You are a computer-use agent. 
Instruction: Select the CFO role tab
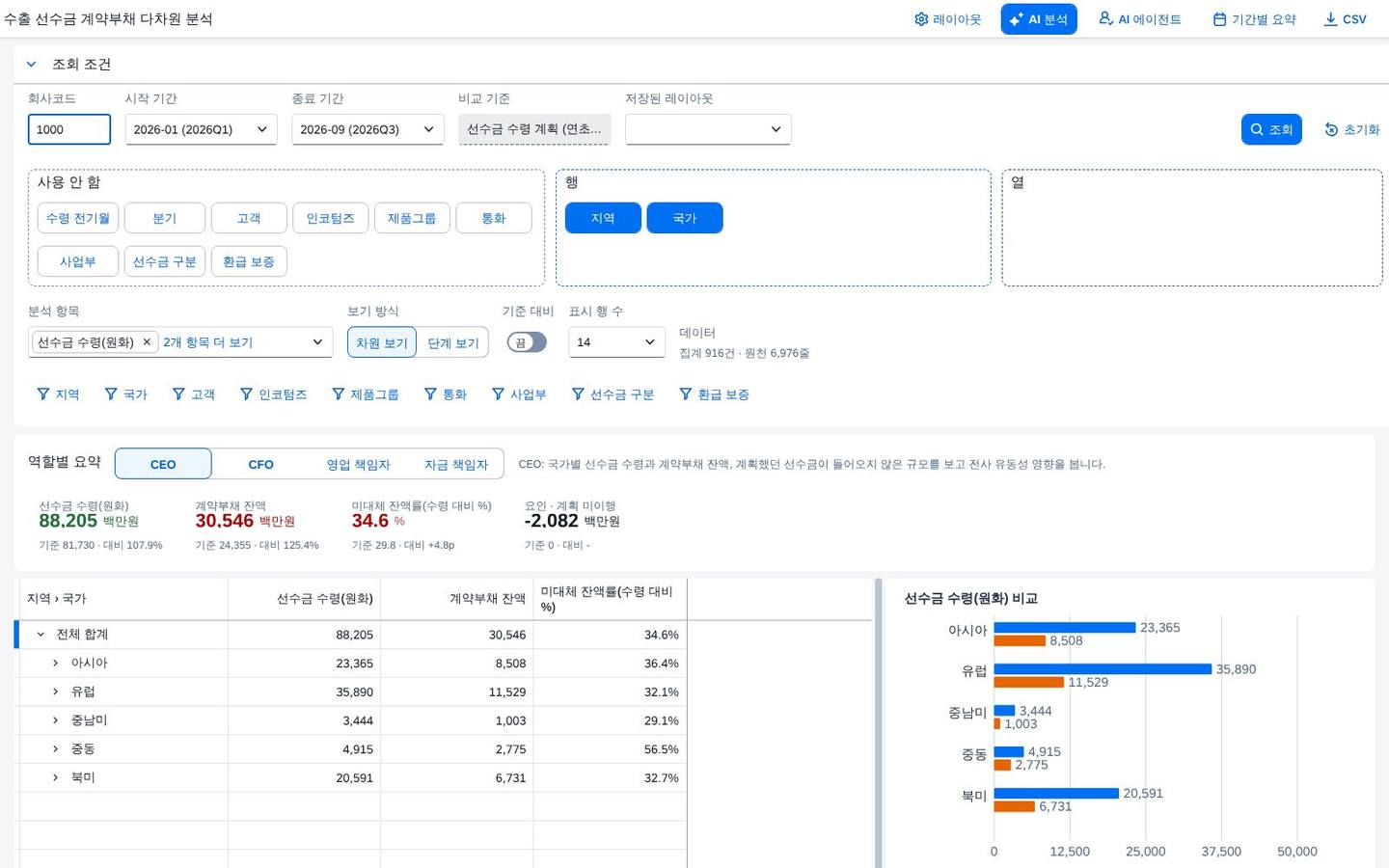(260, 464)
